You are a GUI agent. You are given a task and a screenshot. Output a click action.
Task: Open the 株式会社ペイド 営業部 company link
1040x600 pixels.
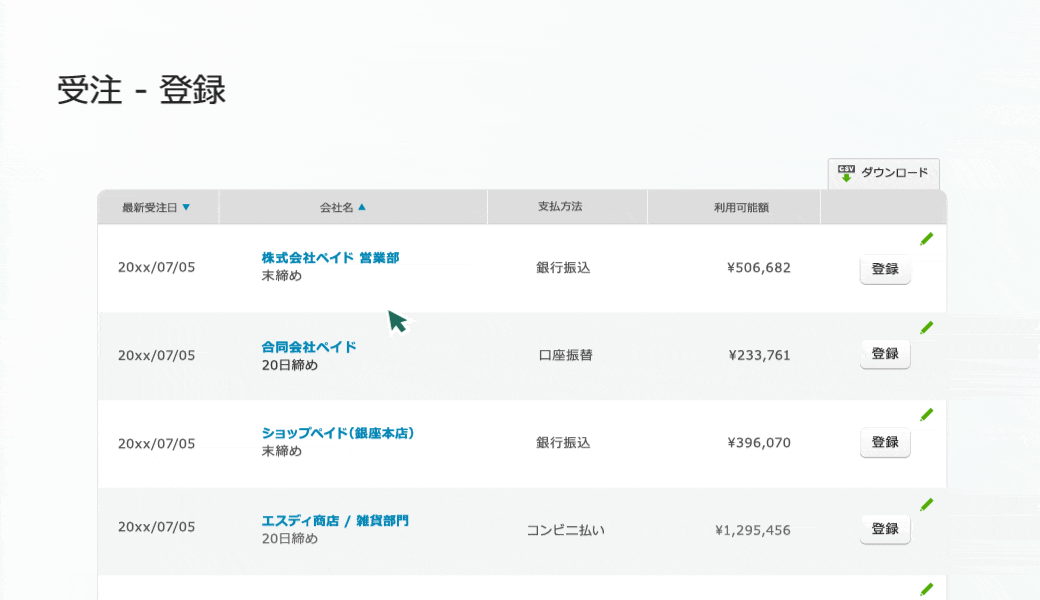tap(330, 258)
